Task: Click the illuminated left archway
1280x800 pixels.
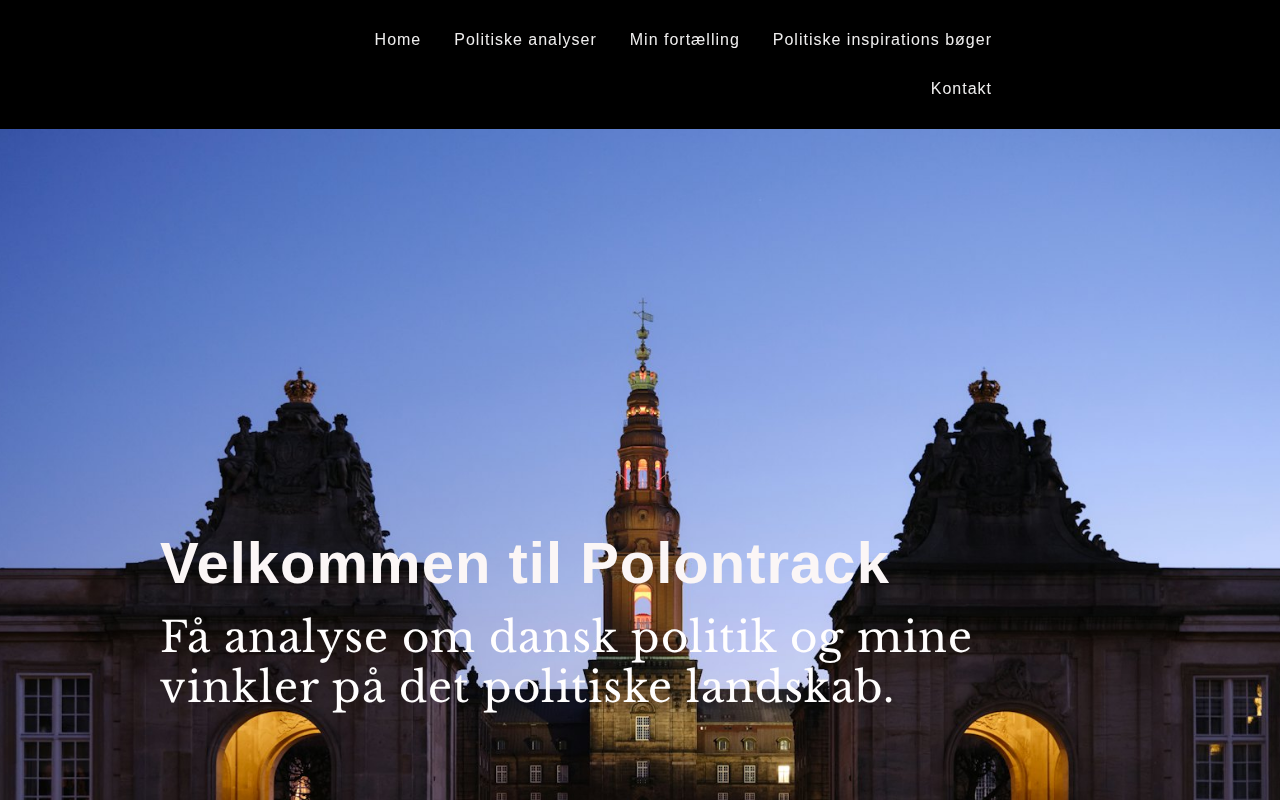Action: click(x=273, y=757)
